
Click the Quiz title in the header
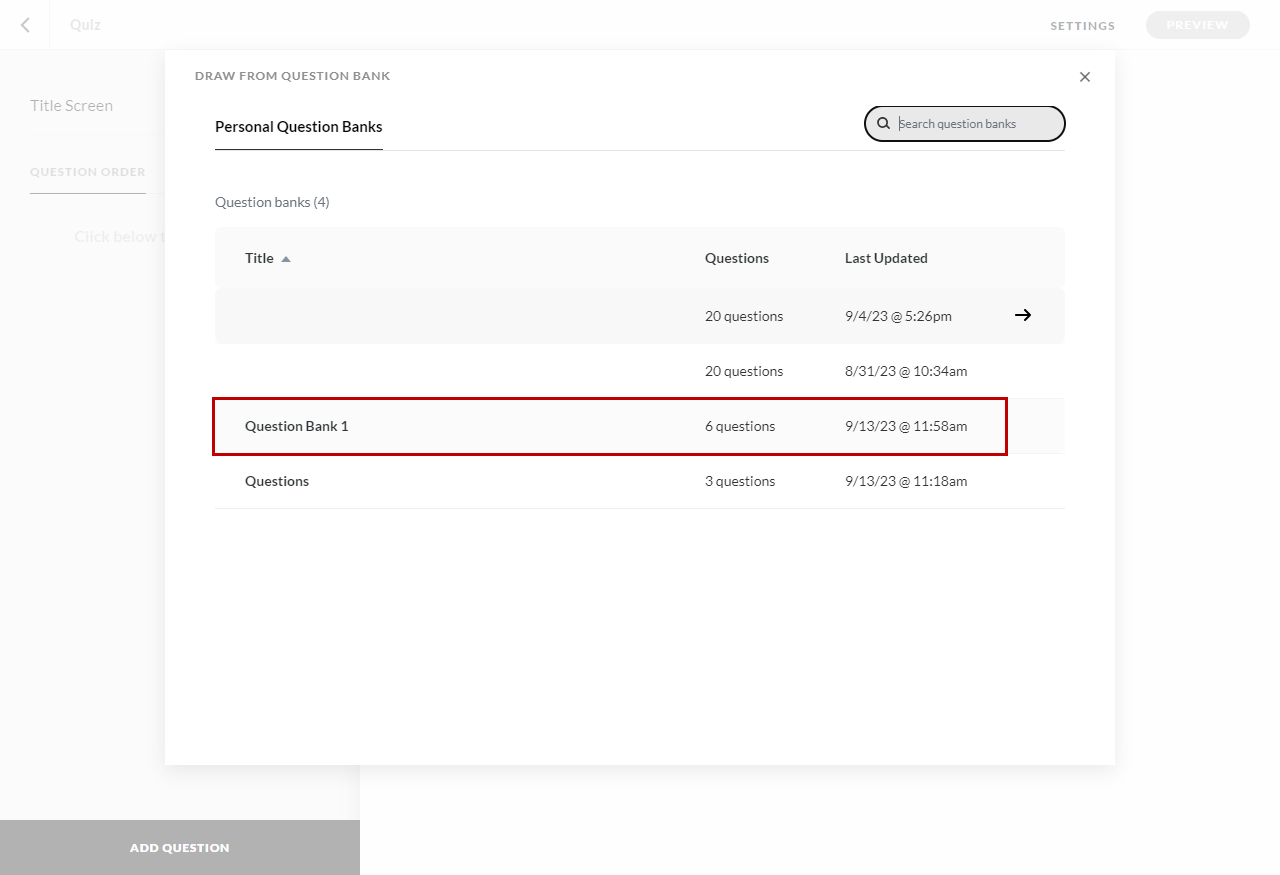pos(85,25)
